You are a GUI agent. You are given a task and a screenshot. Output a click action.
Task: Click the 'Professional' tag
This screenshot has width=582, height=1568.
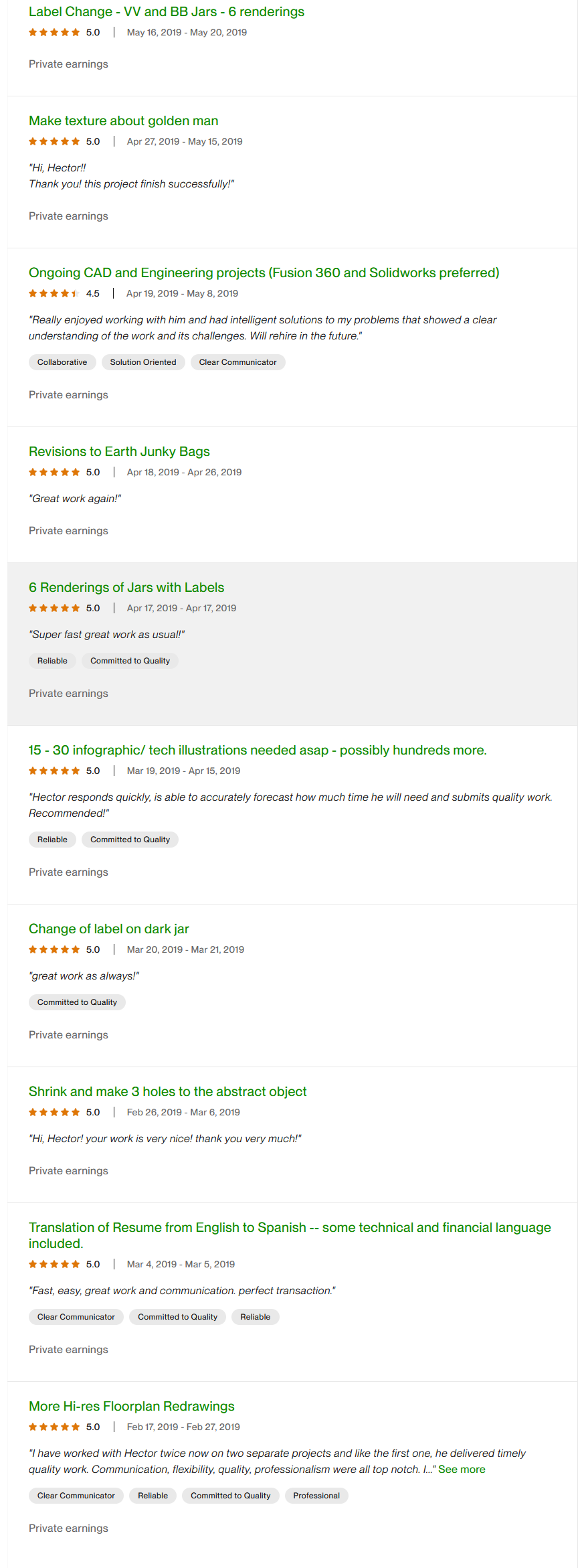pyautogui.click(x=316, y=1496)
